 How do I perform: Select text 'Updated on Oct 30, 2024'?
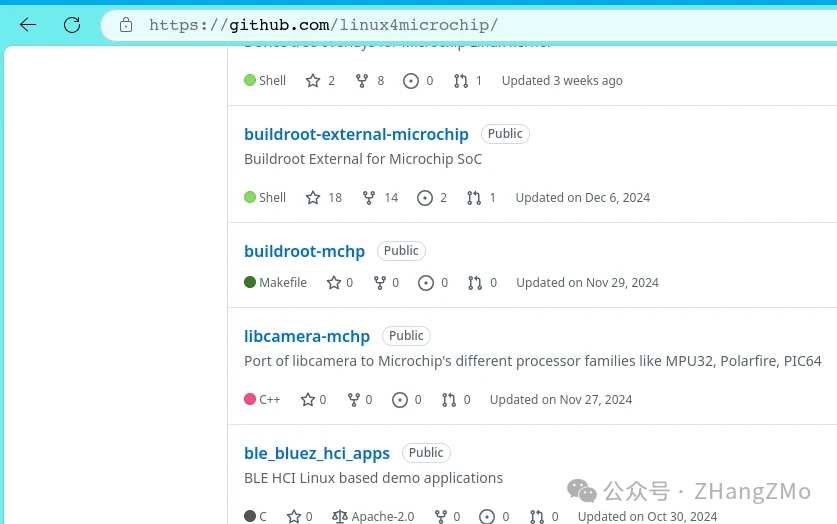(x=648, y=517)
